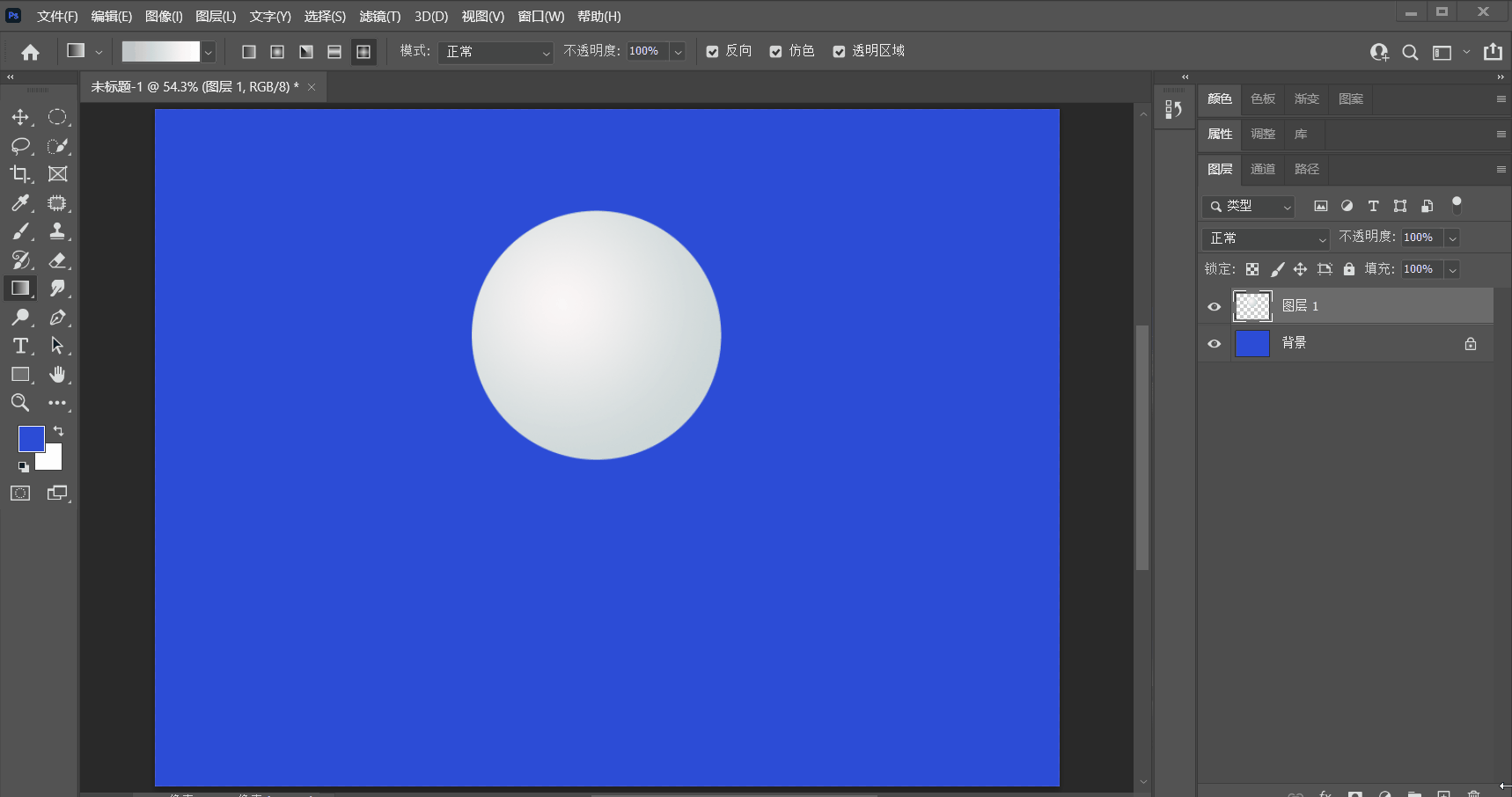Open the layer filter 类型 dropdown
The width and height of the screenshot is (1512, 797).
click(1248, 206)
